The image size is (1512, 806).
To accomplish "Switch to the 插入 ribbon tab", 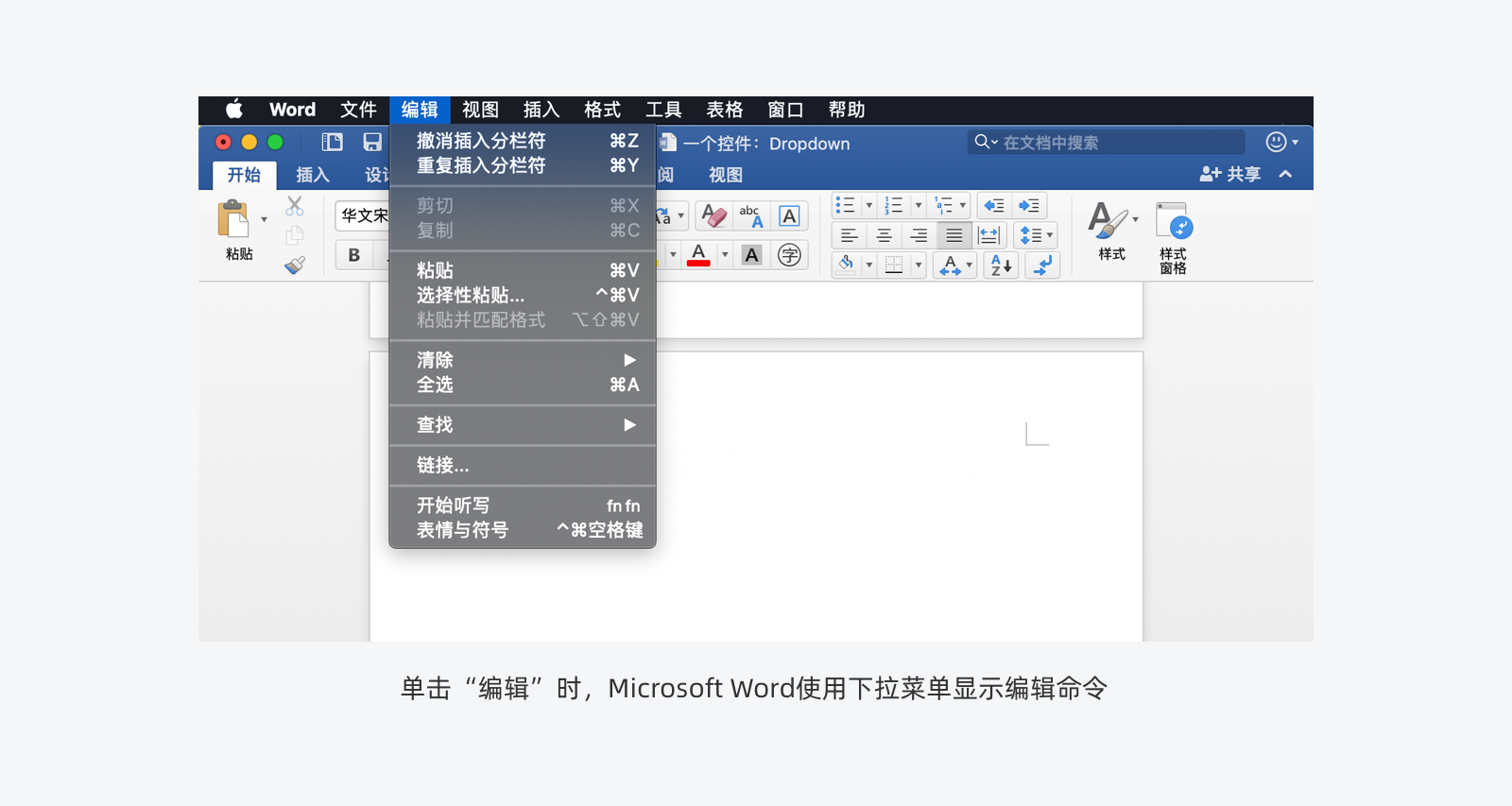I will (x=313, y=175).
